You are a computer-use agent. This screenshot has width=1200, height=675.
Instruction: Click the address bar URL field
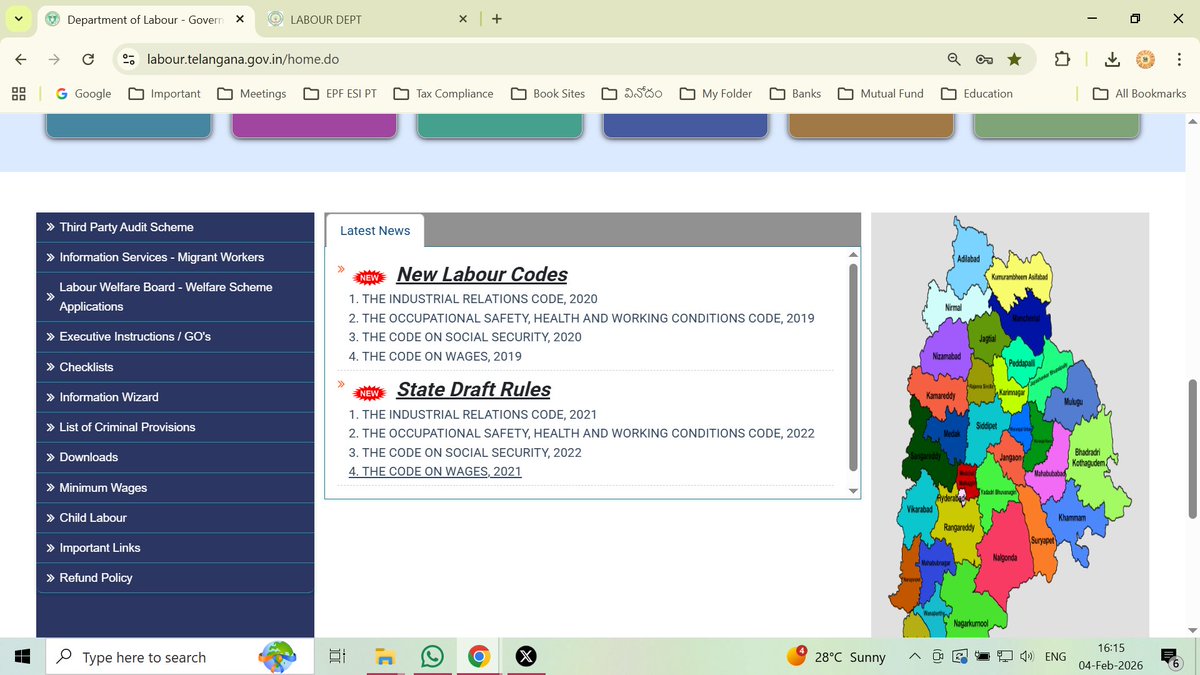540,59
